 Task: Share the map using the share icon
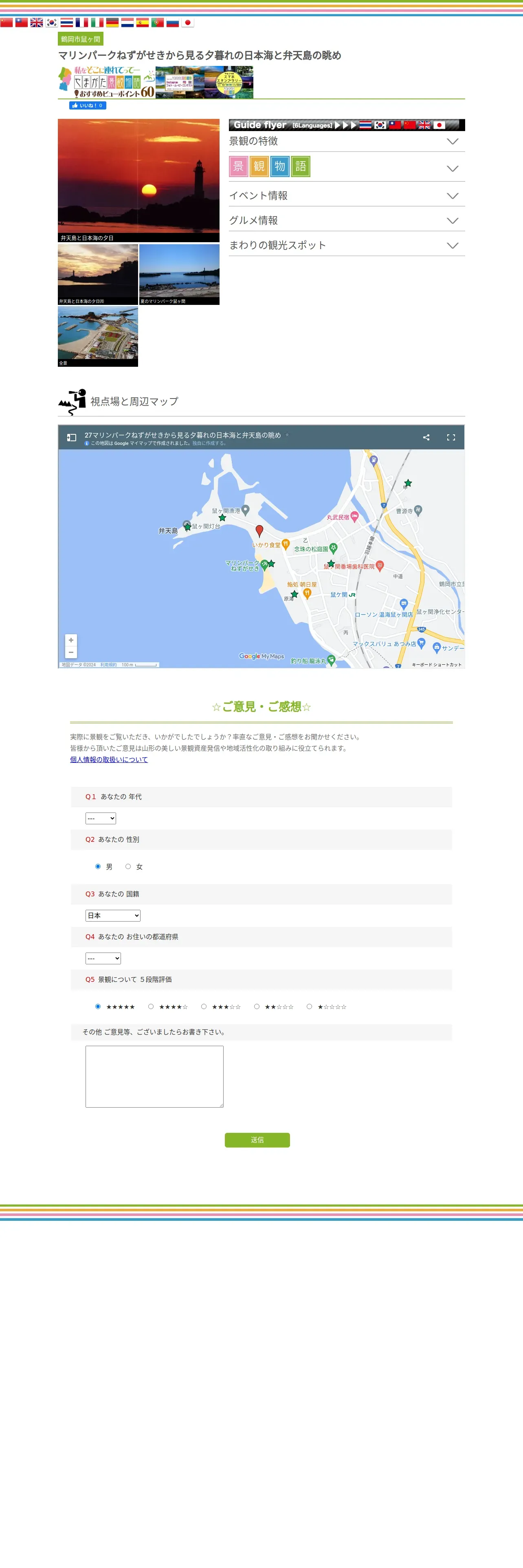click(x=426, y=438)
